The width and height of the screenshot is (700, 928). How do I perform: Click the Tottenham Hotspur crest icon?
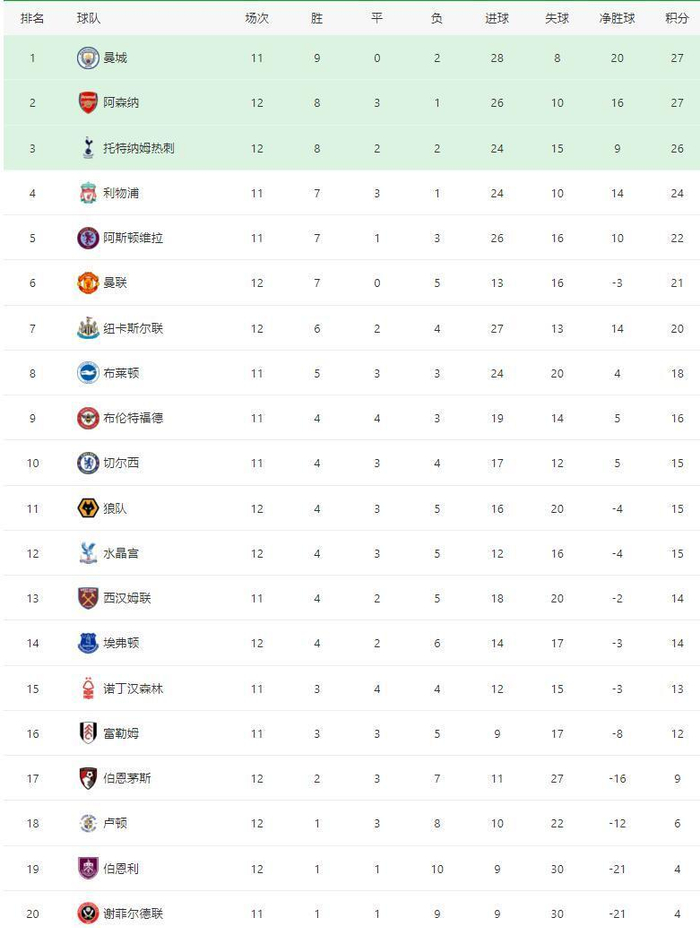88,148
